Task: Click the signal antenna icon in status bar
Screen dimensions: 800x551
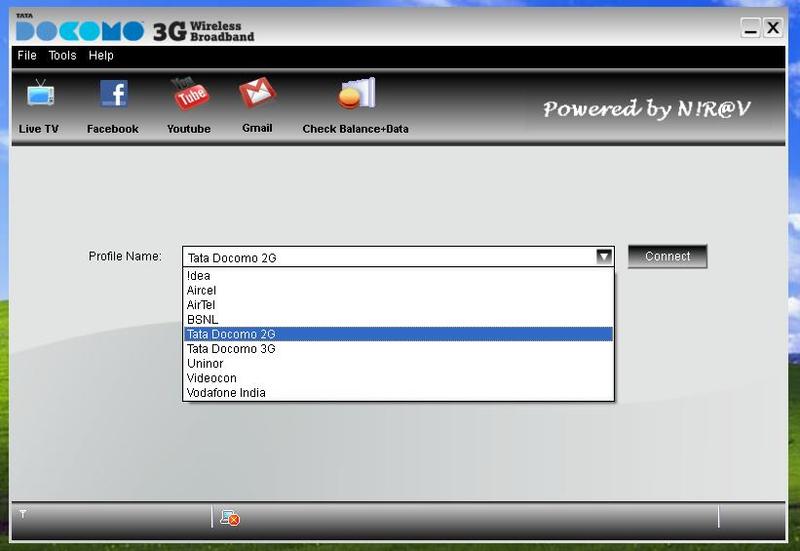Action: point(23,514)
